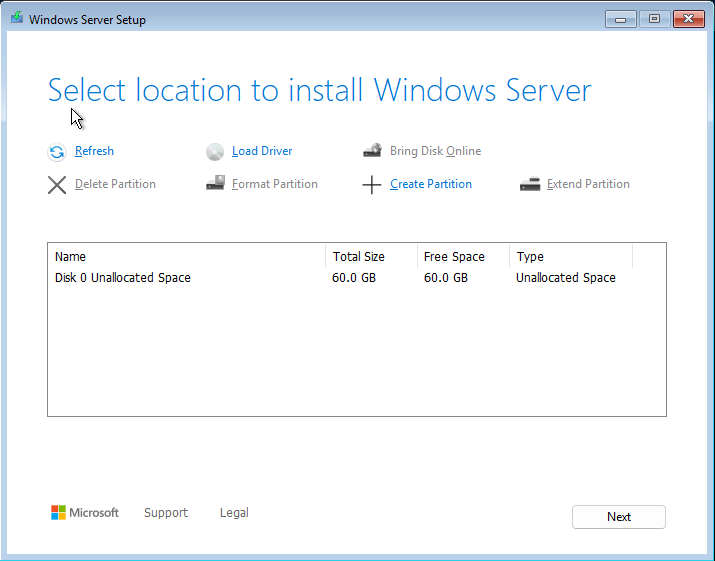Click the Load Driver disc icon
The width and height of the screenshot is (715, 561).
215,152
